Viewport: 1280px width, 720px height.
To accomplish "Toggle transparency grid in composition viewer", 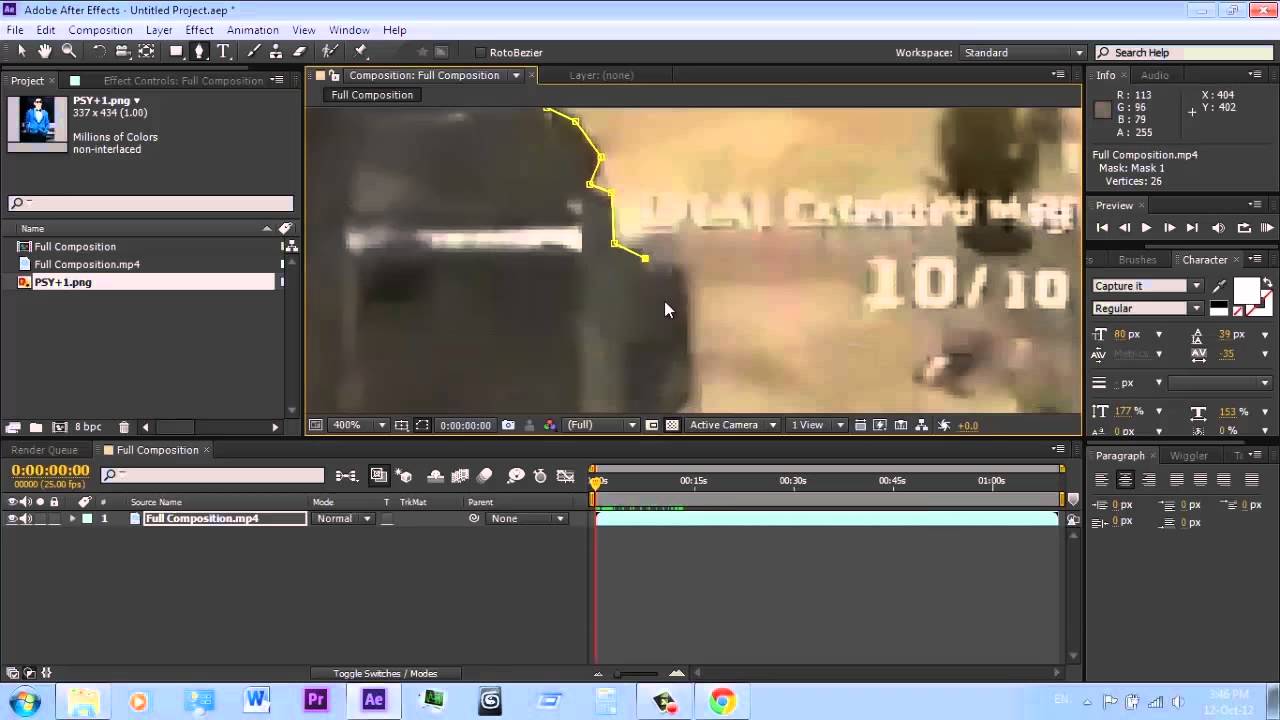I will (x=672, y=425).
